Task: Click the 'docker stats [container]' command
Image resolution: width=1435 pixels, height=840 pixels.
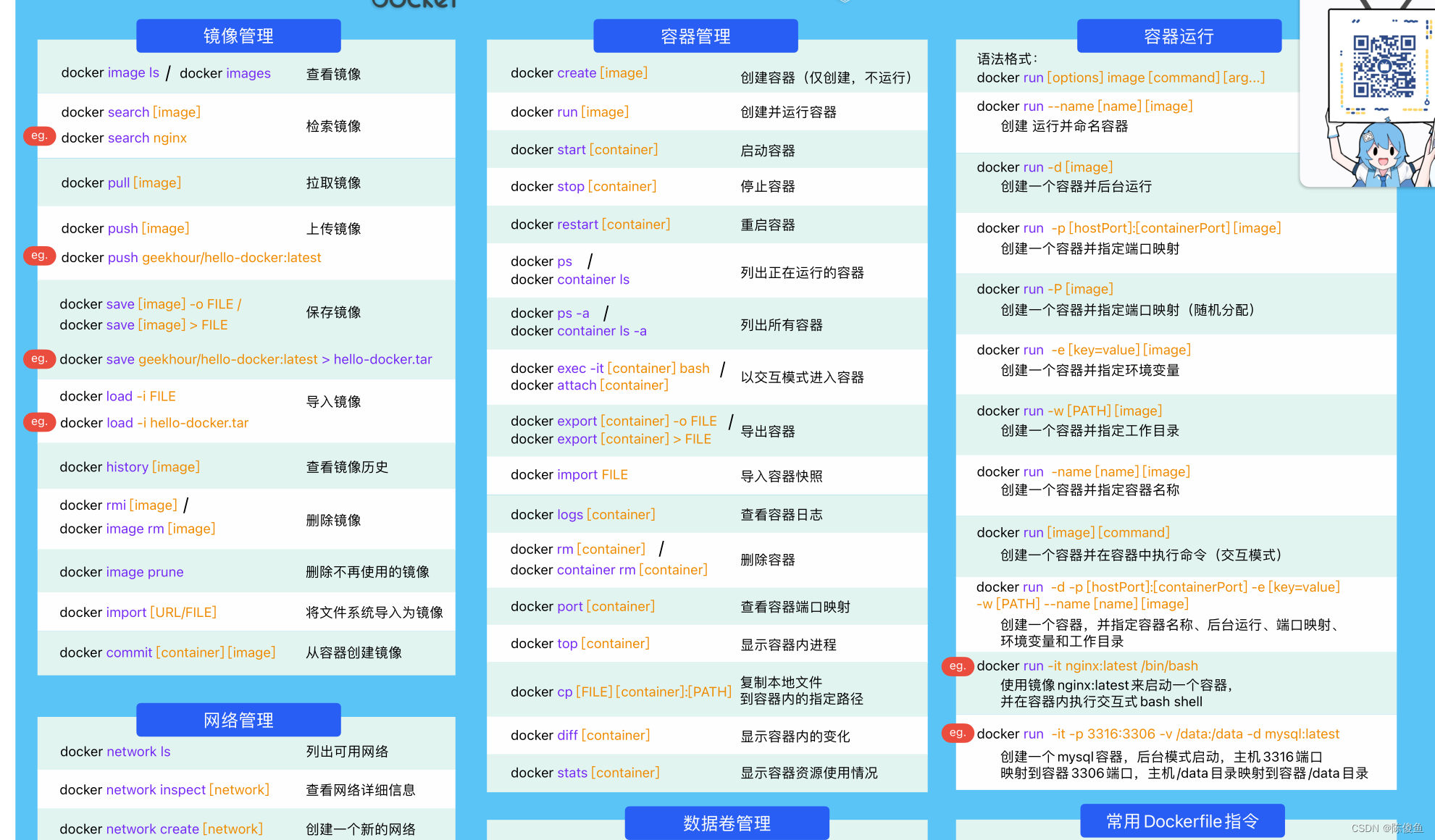Action: coord(585,773)
